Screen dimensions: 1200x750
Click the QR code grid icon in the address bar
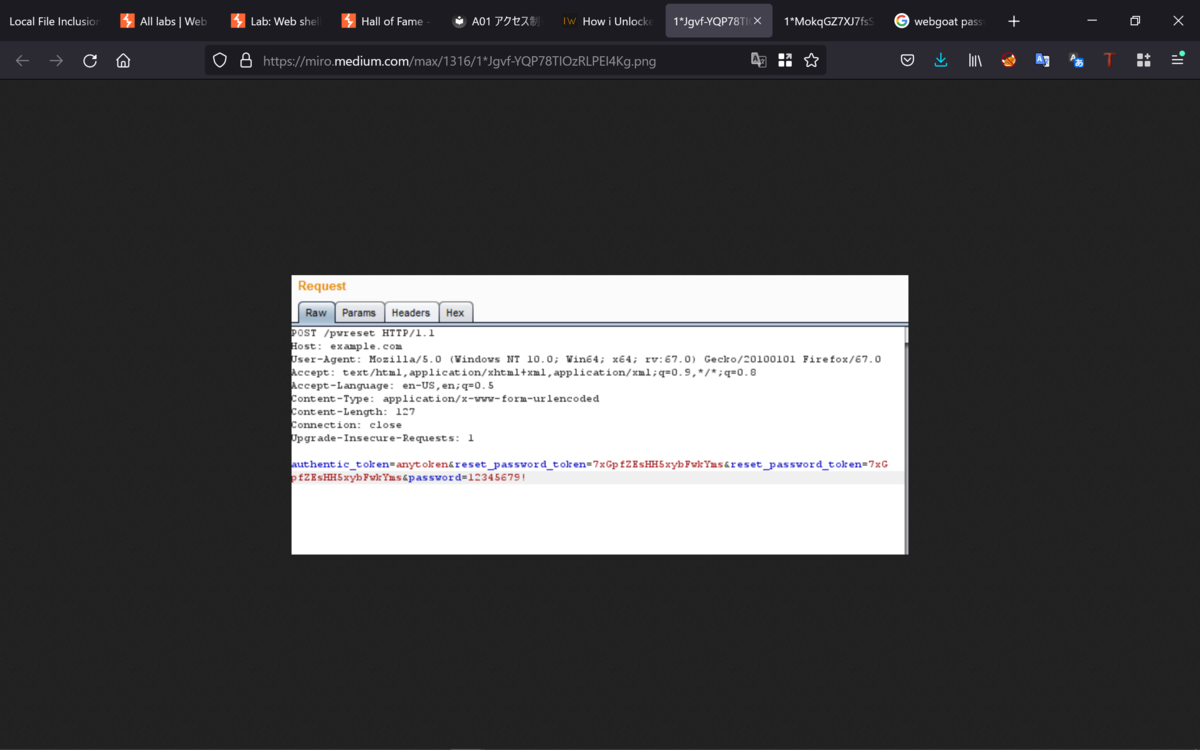coord(785,61)
